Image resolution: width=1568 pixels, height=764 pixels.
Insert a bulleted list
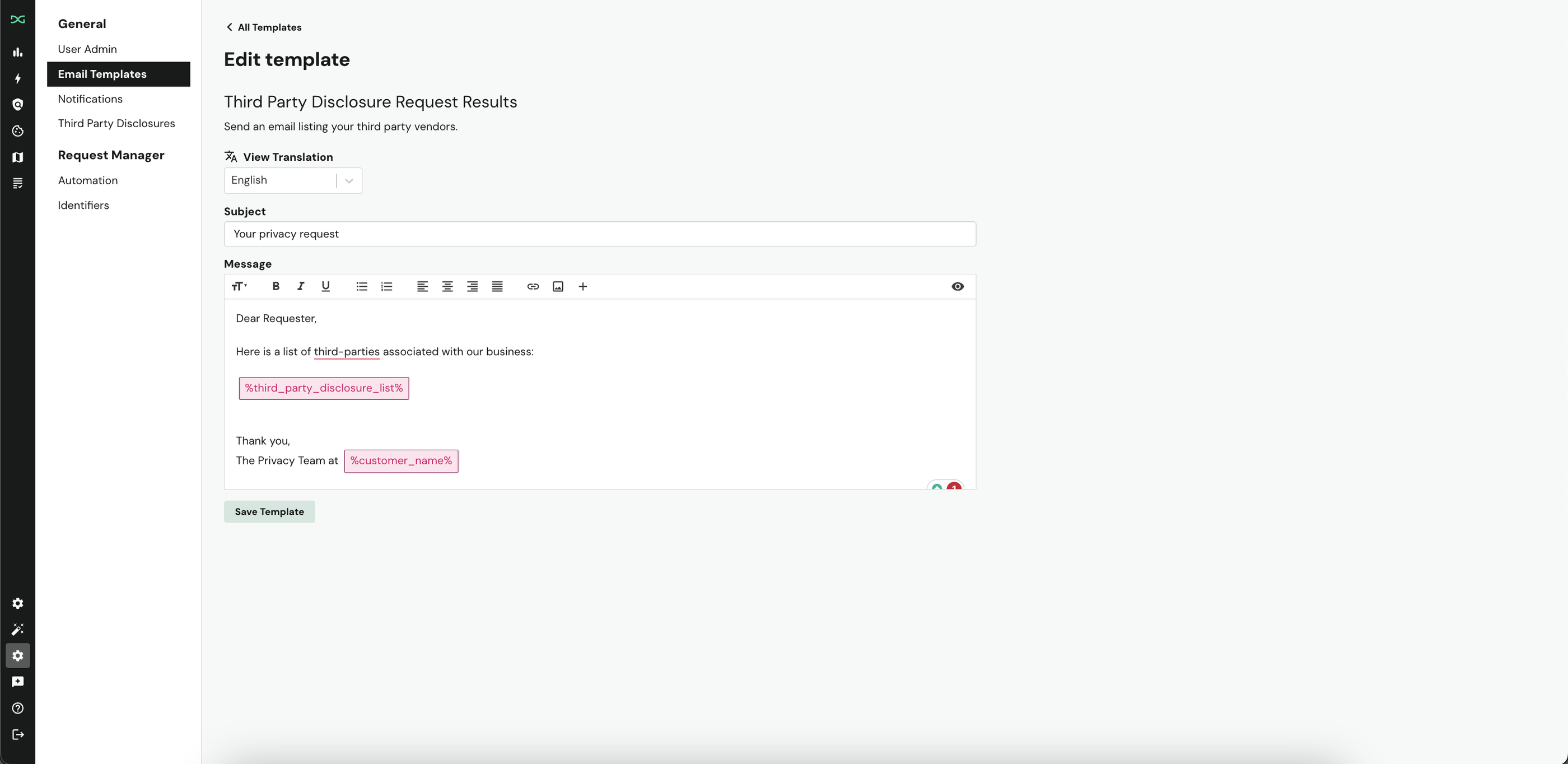[x=362, y=286]
